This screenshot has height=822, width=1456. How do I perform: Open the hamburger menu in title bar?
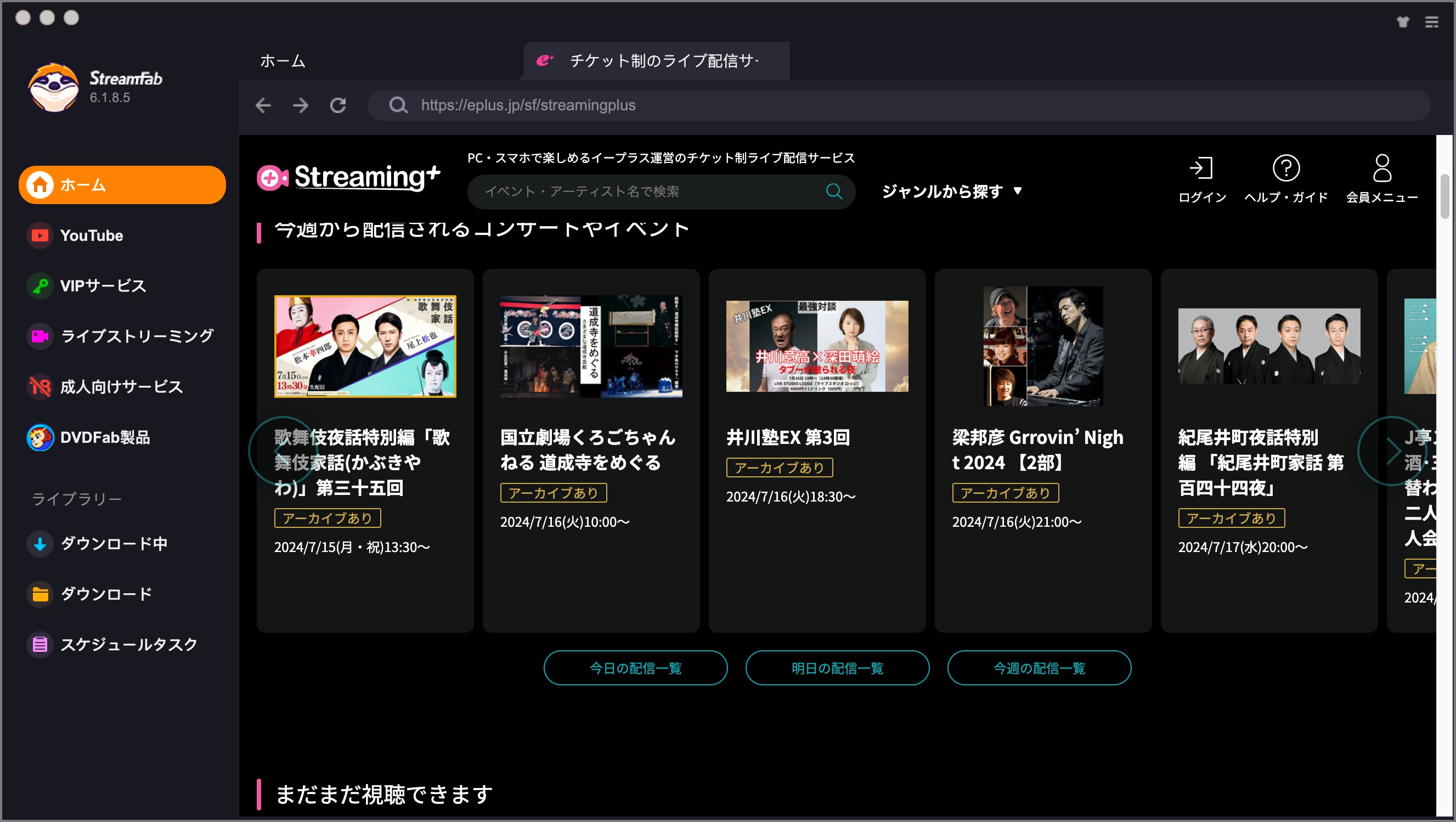pyautogui.click(x=1432, y=22)
